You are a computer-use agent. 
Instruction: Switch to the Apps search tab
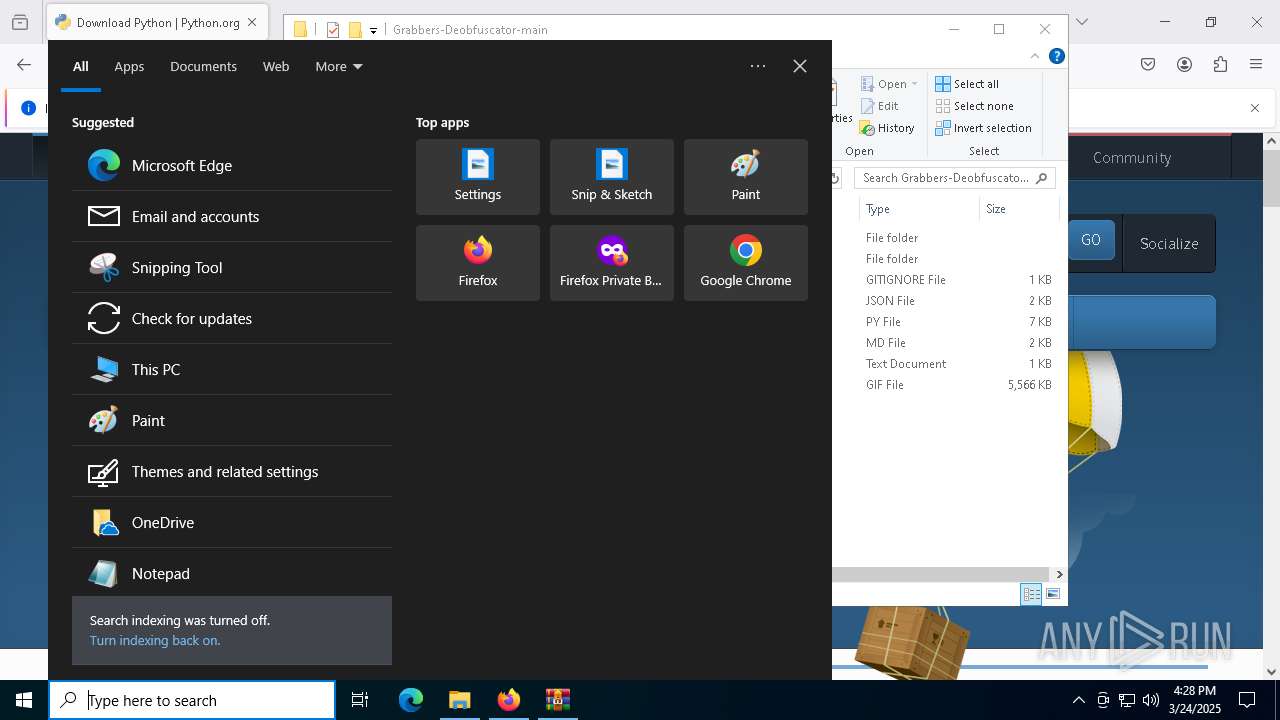point(129,66)
